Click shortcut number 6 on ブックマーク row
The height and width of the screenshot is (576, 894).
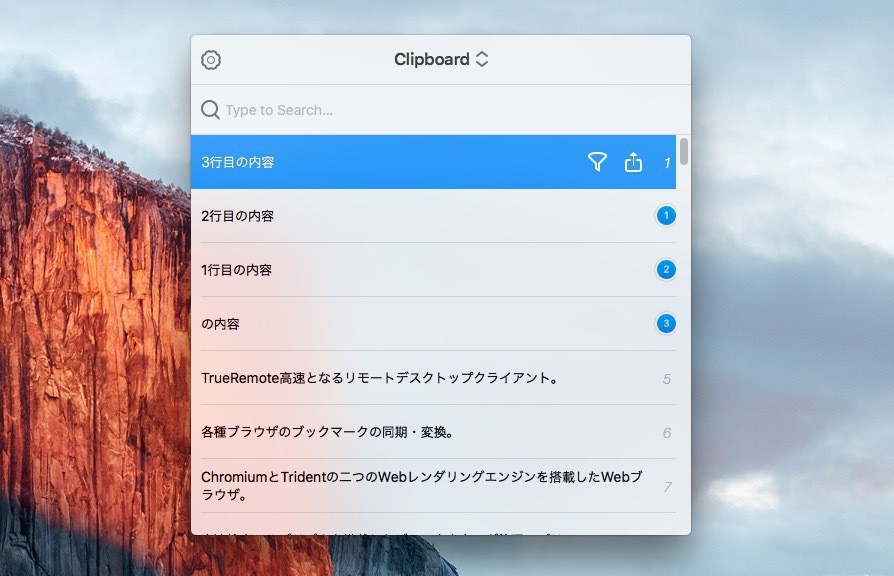click(x=667, y=433)
